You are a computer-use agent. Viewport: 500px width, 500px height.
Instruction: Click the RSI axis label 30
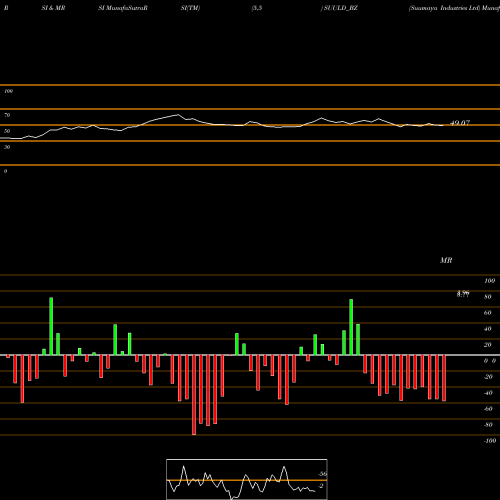tap(7, 147)
